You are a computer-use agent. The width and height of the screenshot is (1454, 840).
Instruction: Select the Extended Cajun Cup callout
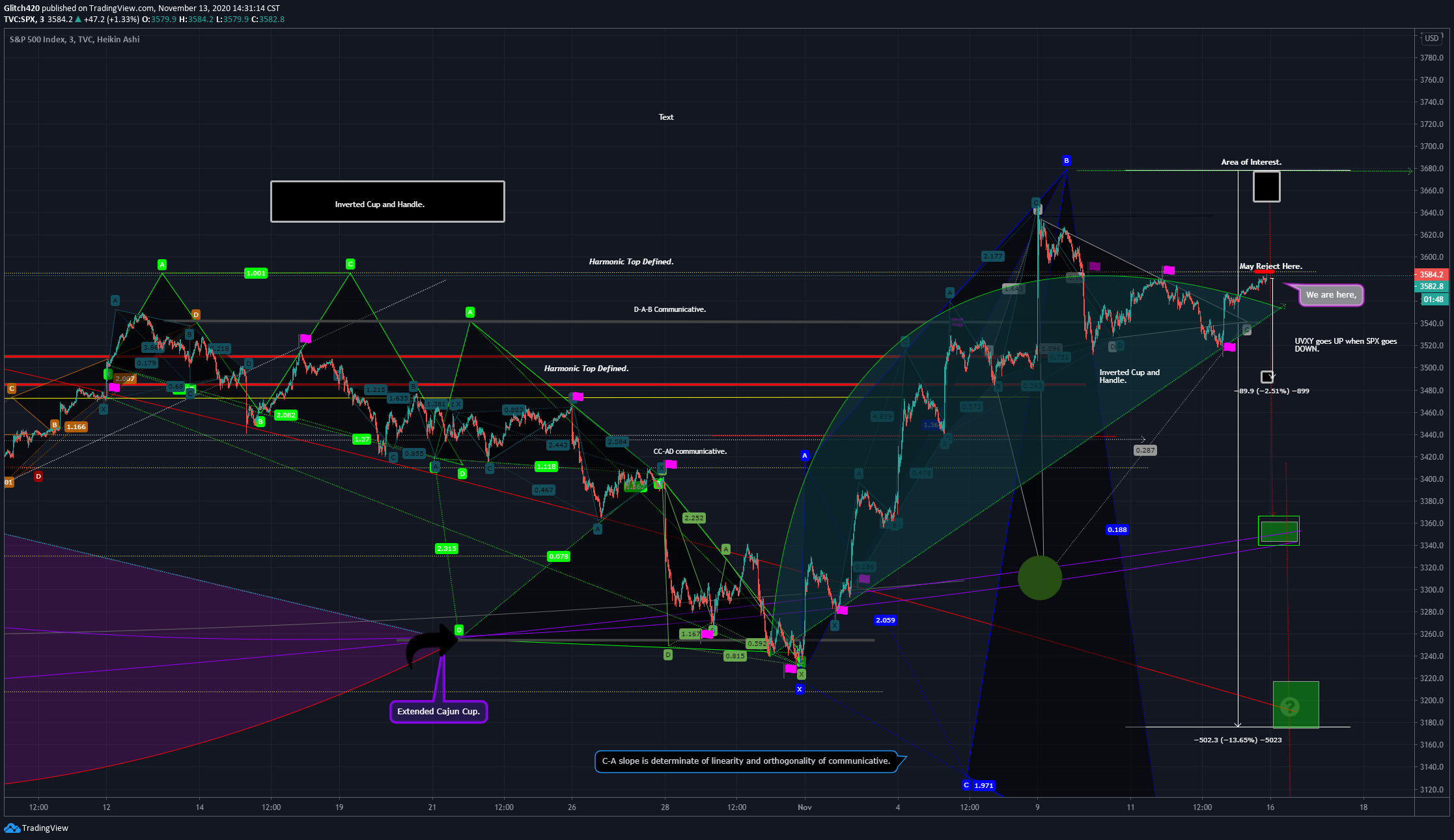click(x=438, y=711)
